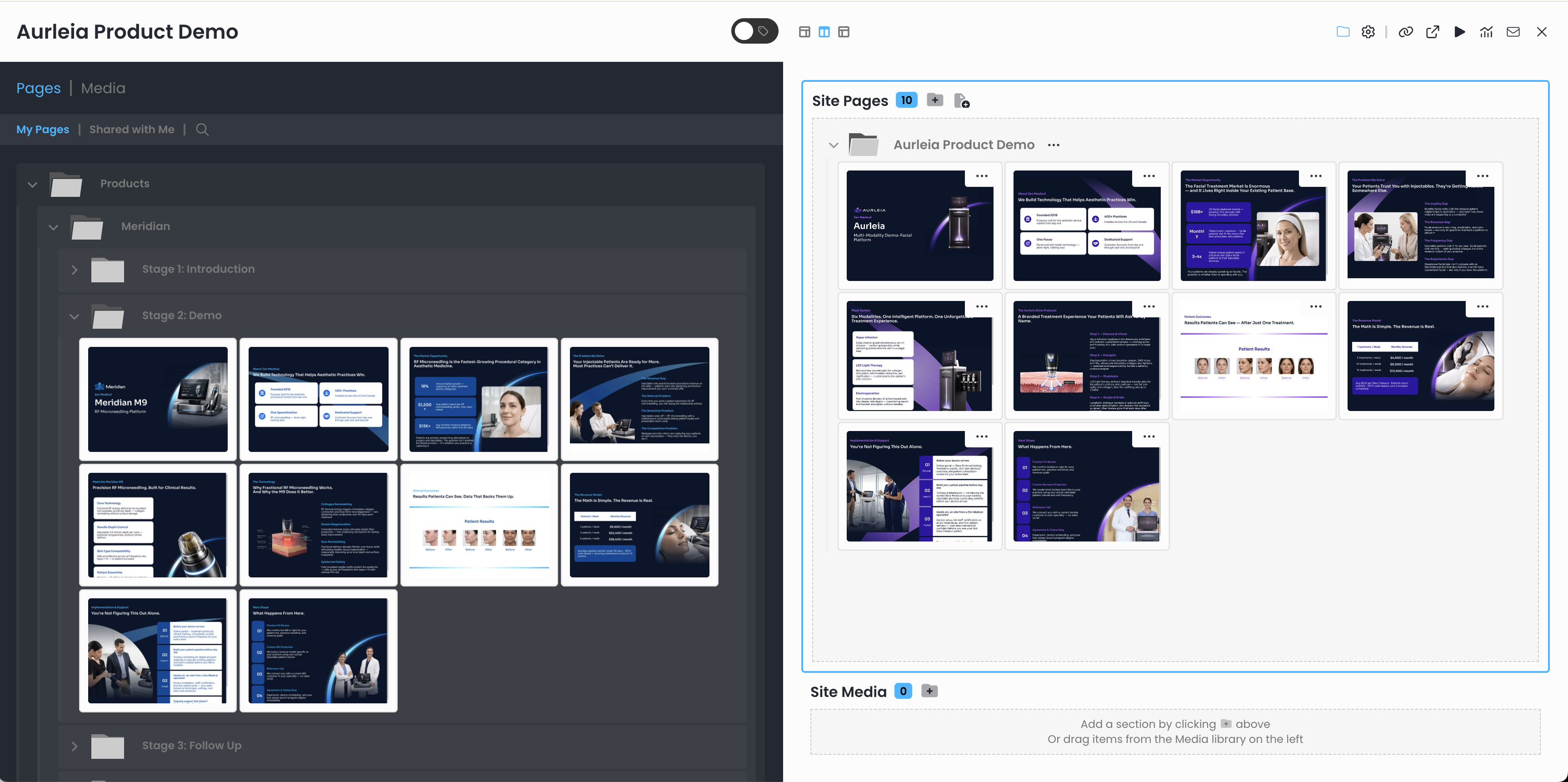Select library 'What Happens From Here' thumbnail
1568x782 pixels.
pyautogui.click(x=318, y=651)
